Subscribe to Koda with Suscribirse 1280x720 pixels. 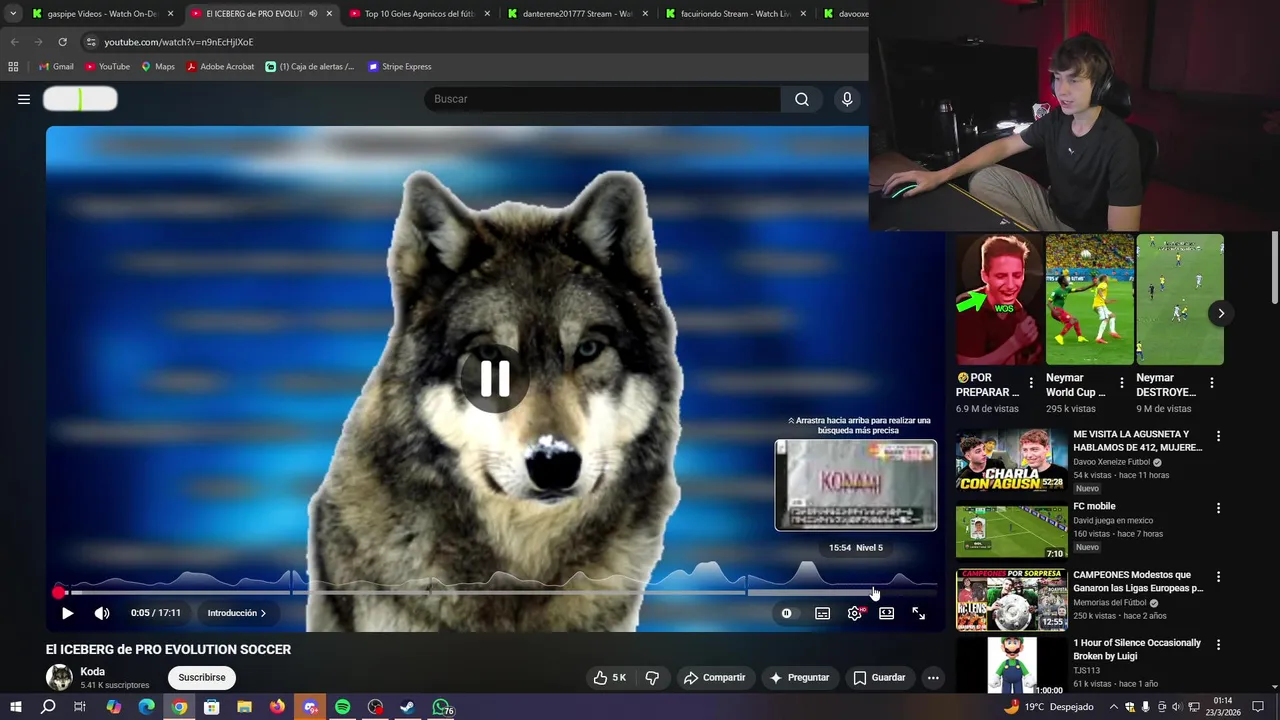tap(202, 677)
